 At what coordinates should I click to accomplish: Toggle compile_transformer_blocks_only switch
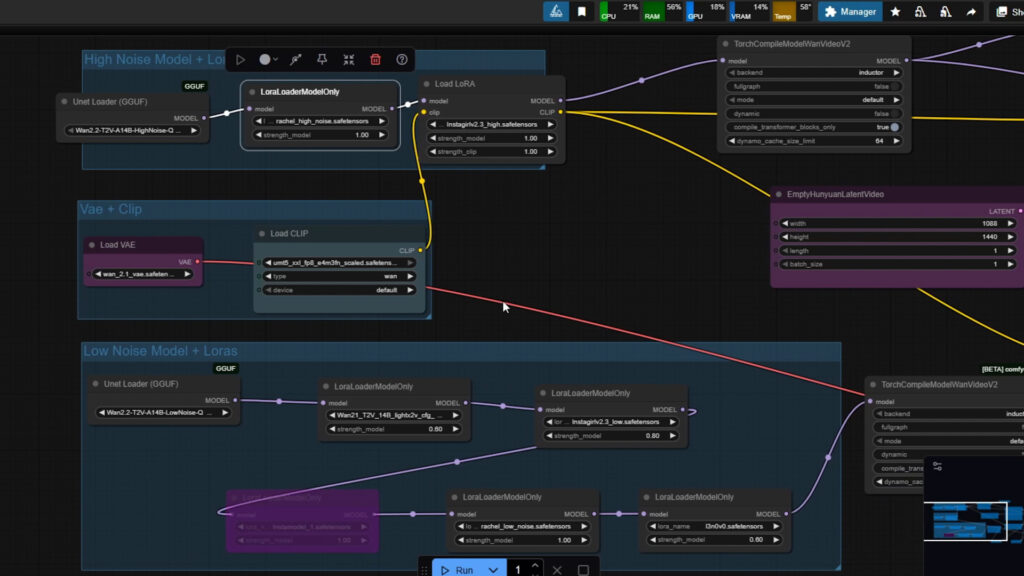click(894, 127)
